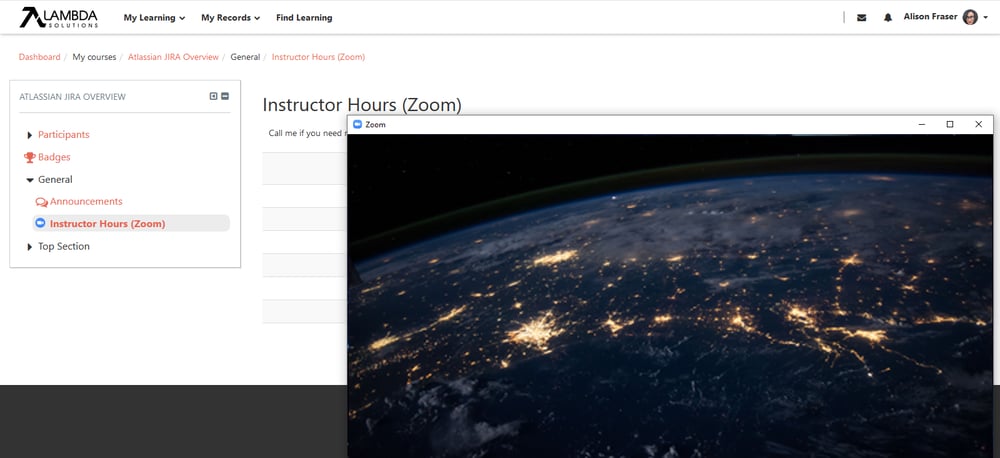
Task: Open the Announcements link
Action: (86, 201)
